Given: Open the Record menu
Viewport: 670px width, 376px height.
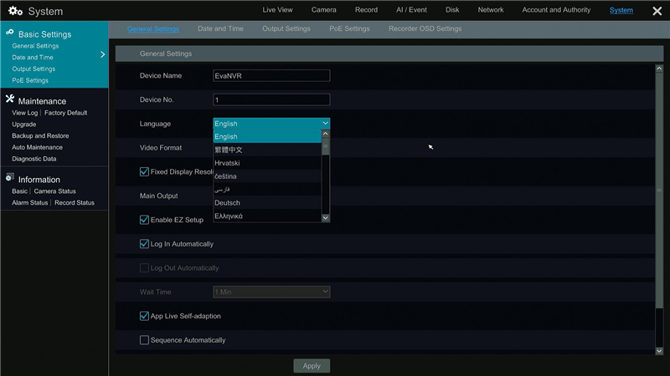Looking at the screenshot, I should 366,10.
